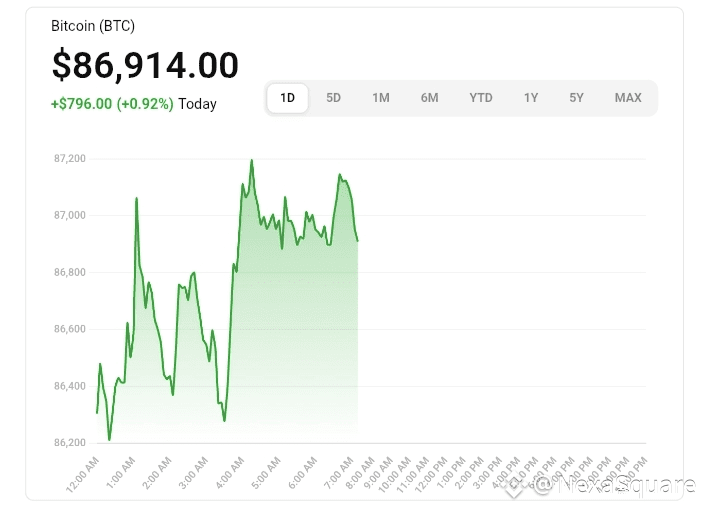Select the MAX range tab
This screenshot has height=510, width=704.
(628, 98)
